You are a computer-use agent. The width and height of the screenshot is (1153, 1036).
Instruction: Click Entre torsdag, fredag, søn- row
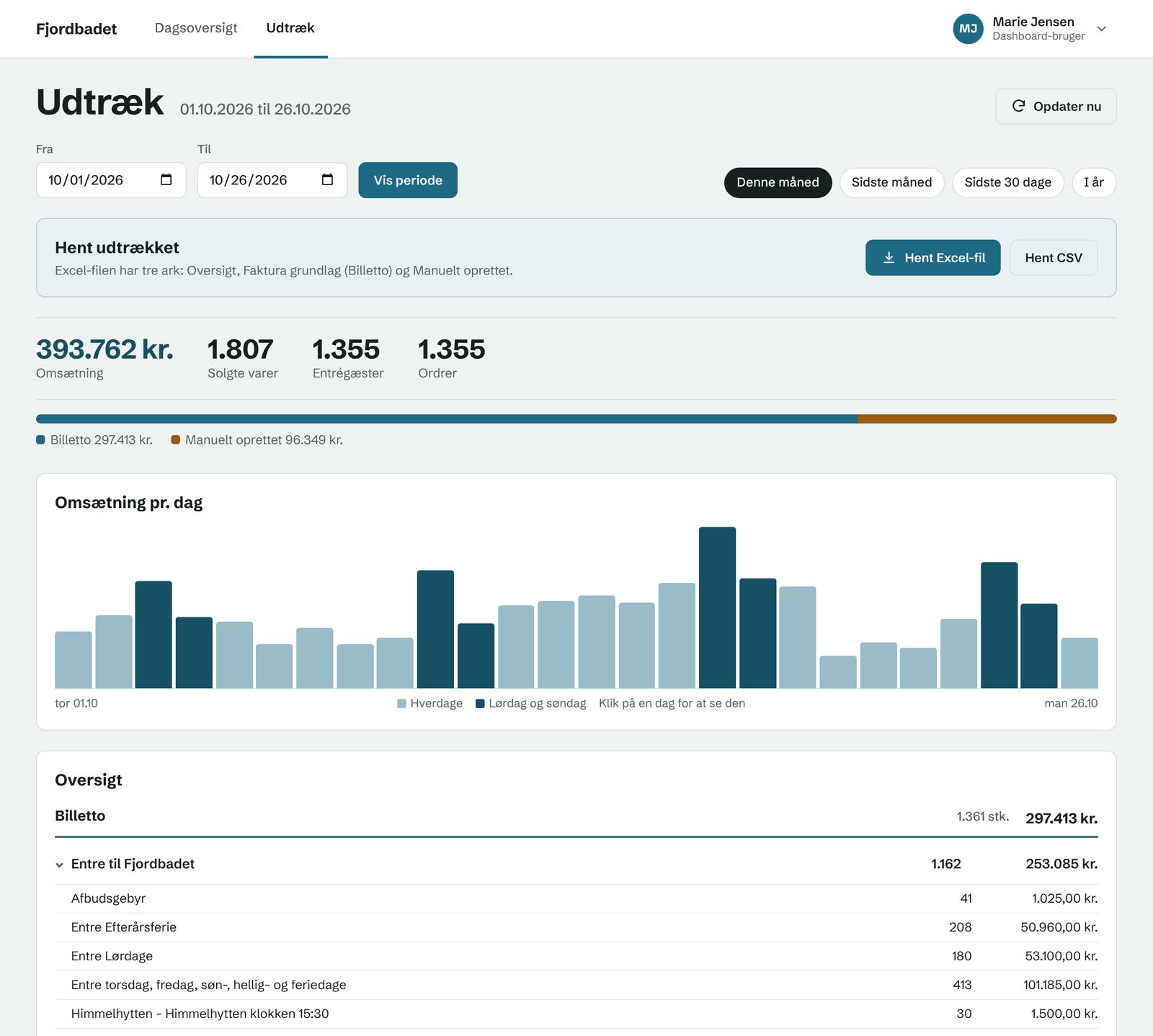(576, 985)
